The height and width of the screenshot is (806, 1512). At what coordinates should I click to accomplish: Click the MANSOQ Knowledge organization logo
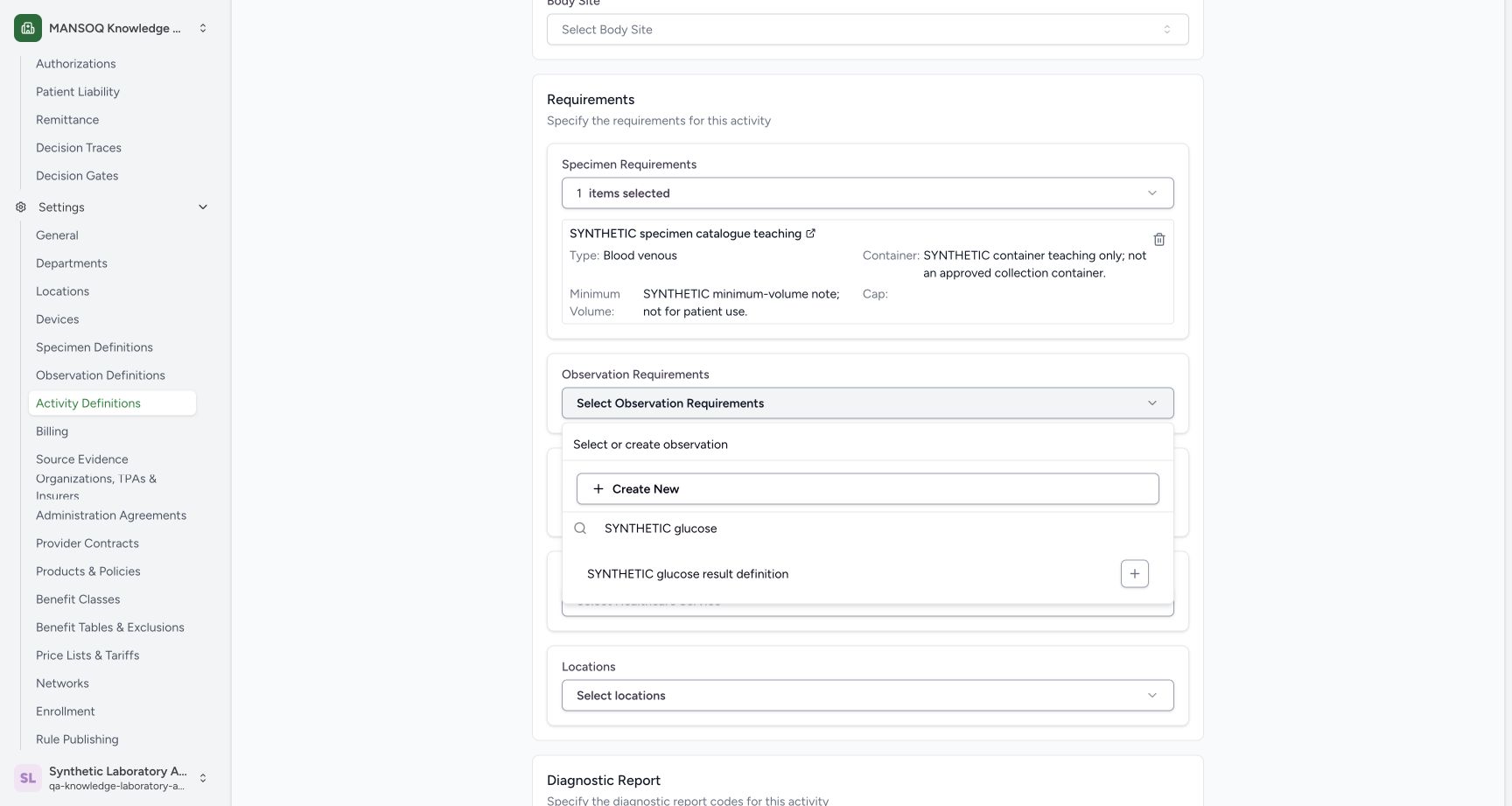(28, 28)
